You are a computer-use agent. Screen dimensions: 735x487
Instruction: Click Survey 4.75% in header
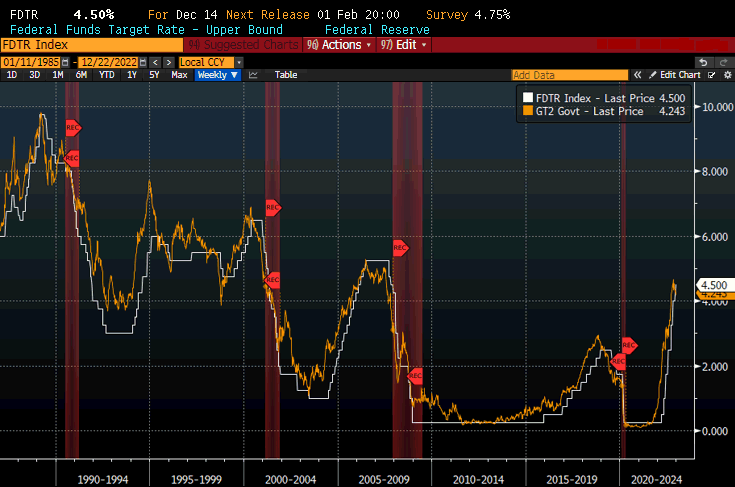coord(468,15)
